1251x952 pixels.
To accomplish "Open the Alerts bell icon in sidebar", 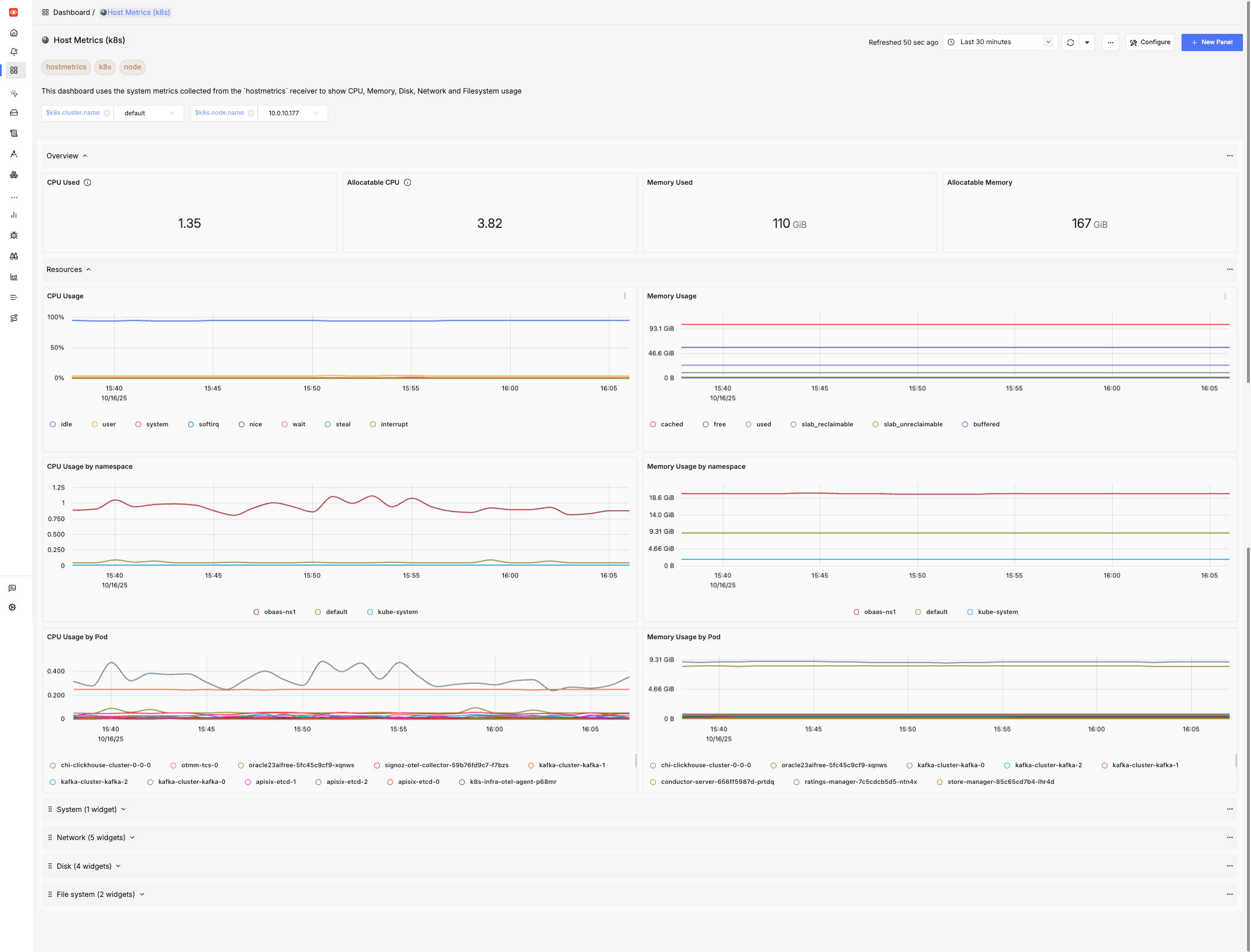I will pos(14,52).
